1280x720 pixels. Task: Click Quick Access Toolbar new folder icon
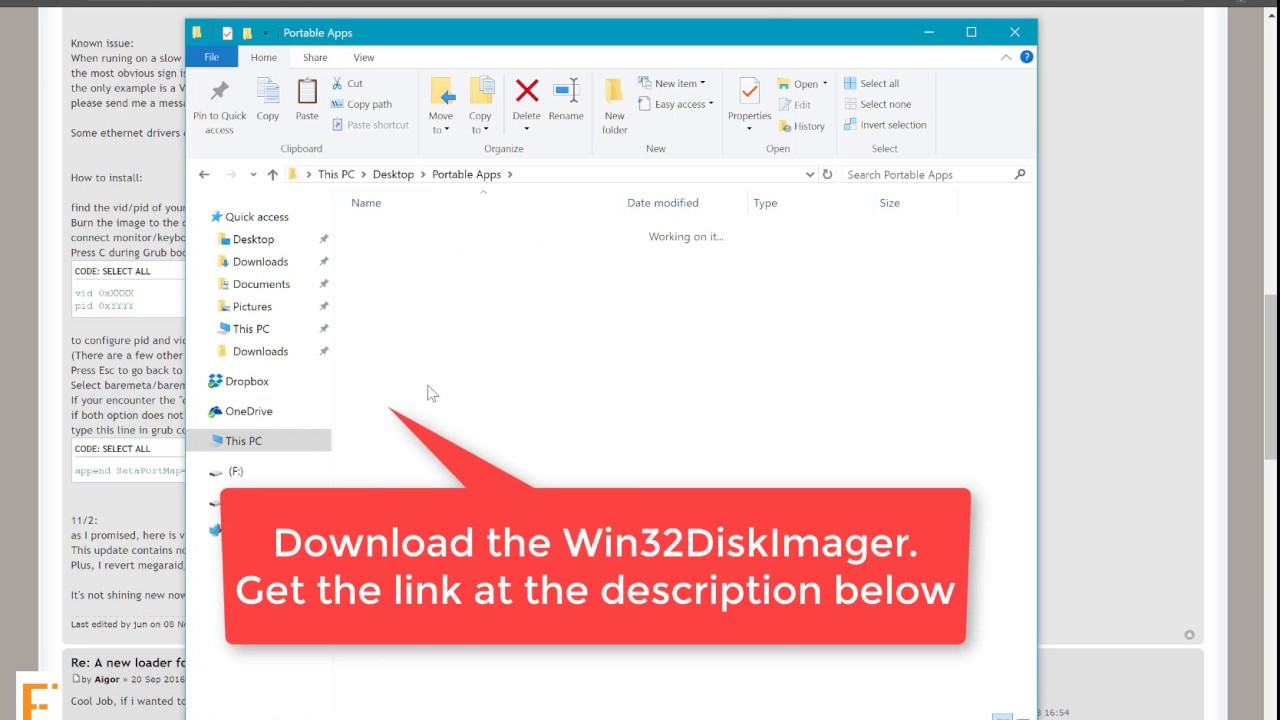coord(247,33)
